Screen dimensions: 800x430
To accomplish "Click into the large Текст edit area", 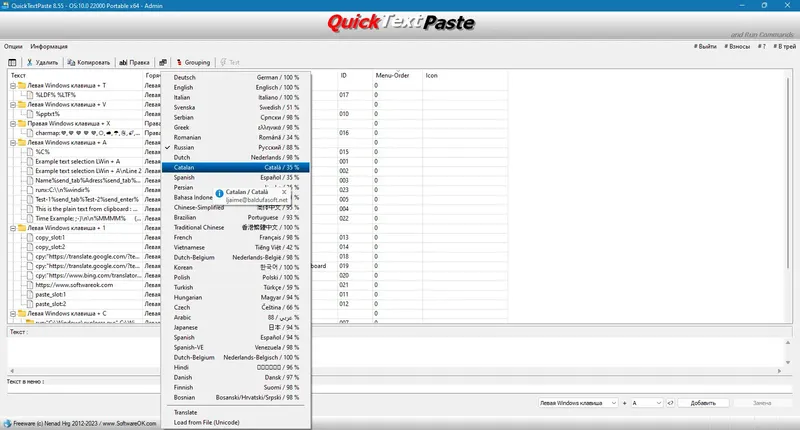I will coord(395,352).
